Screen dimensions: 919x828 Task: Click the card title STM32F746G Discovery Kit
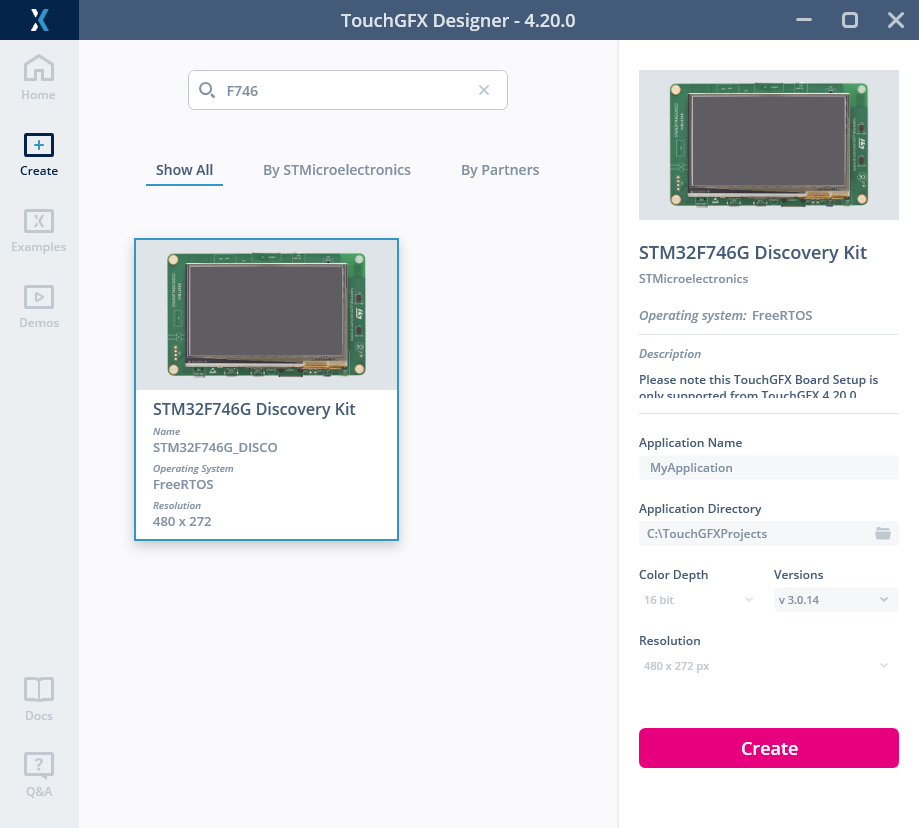tap(254, 409)
